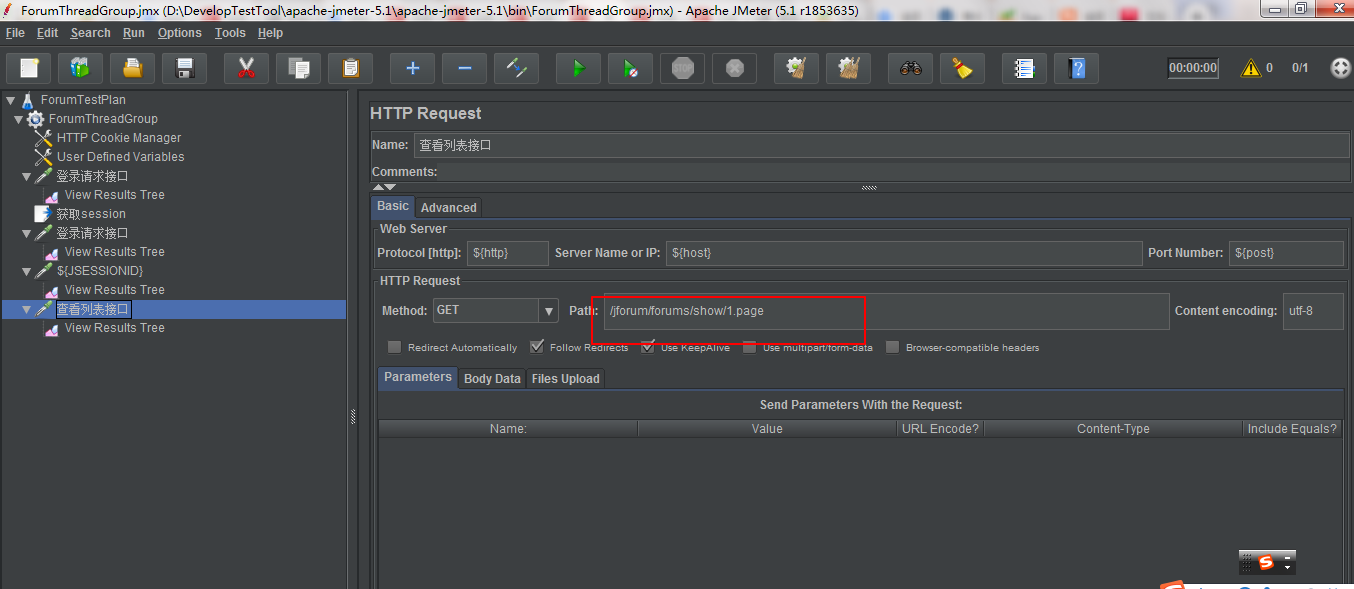Click the Sogou input method icon

coord(1266,562)
